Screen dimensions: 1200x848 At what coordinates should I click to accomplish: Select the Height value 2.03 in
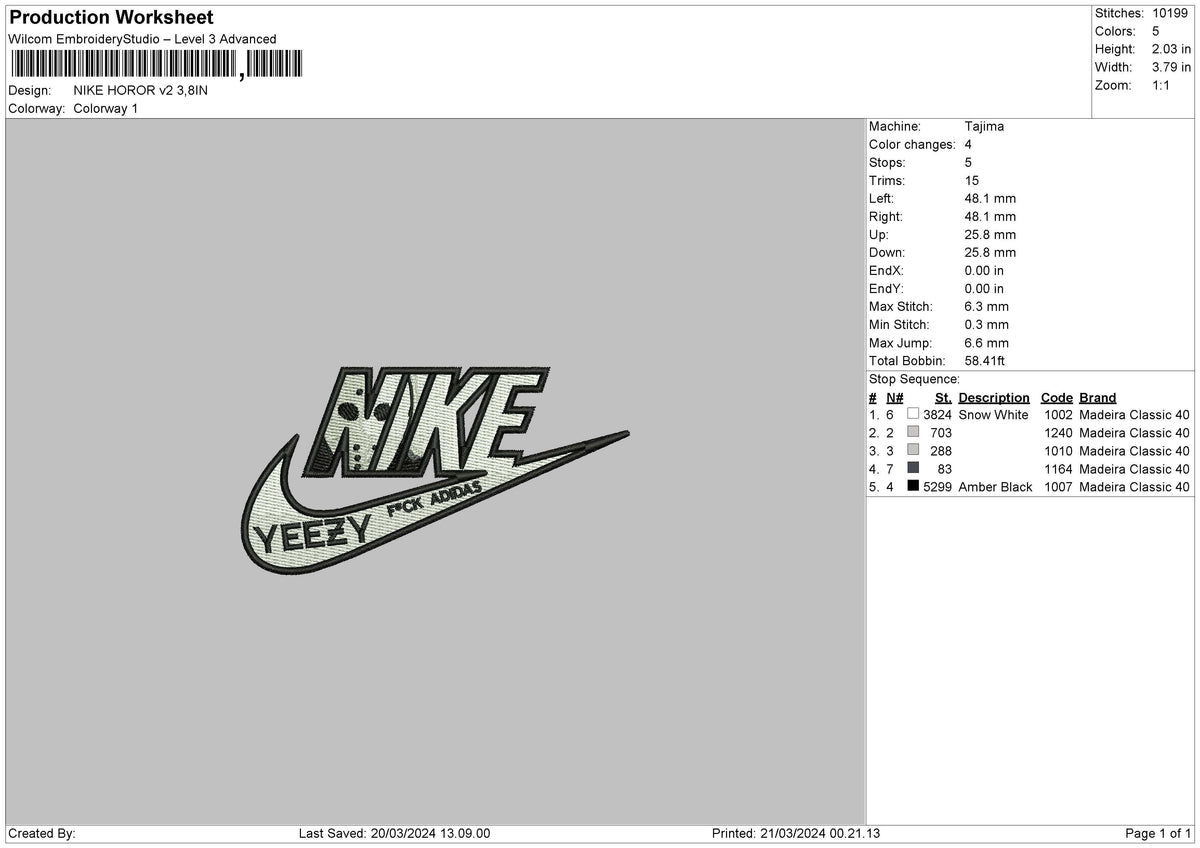coord(1171,49)
